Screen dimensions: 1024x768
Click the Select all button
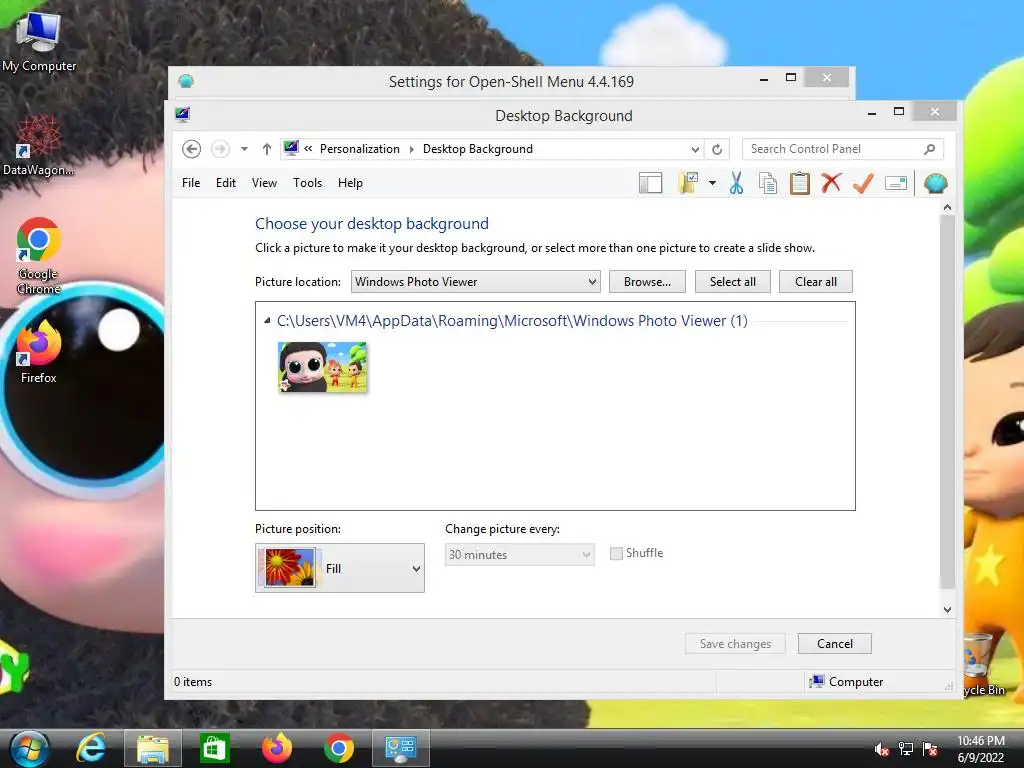coord(733,281)
